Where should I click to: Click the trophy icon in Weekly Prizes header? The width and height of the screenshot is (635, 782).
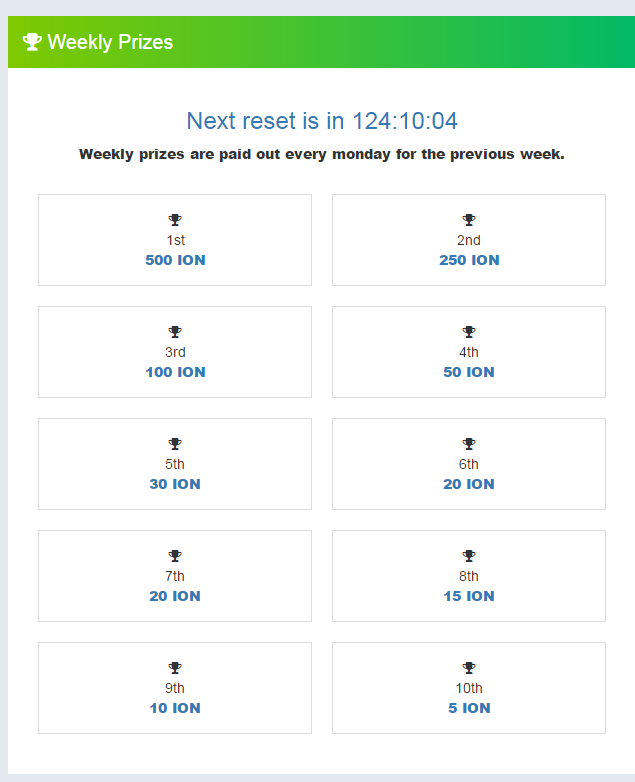click(32, 42)
